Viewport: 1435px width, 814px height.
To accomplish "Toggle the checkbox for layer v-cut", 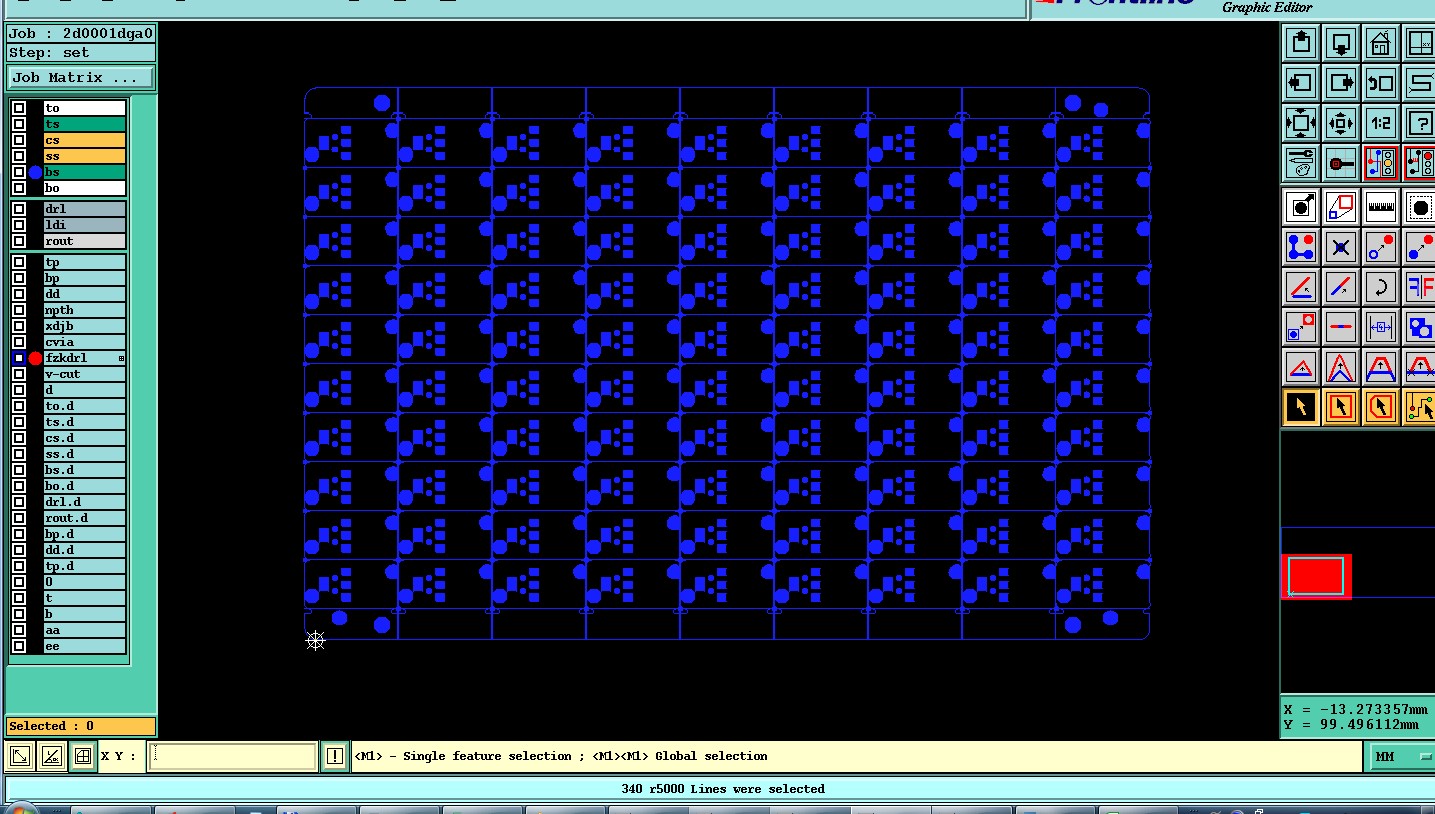I will [19, 374].
